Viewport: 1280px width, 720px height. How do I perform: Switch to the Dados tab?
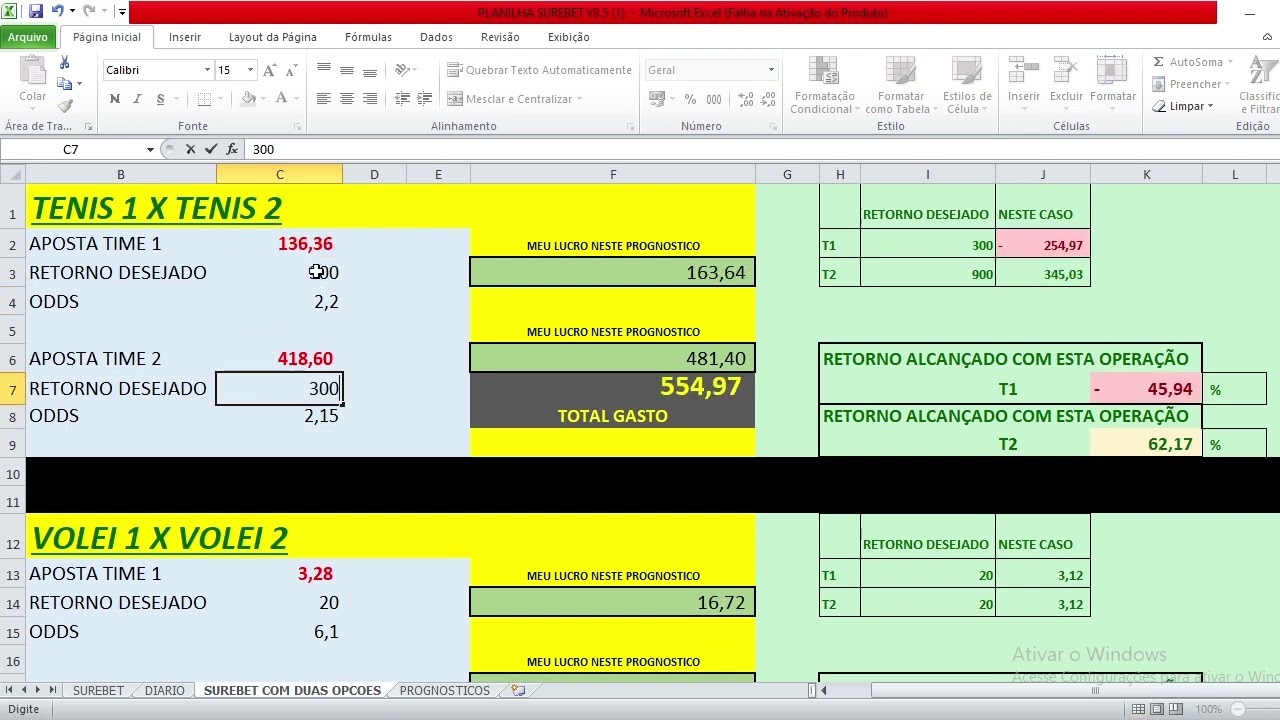pos(436,37)
